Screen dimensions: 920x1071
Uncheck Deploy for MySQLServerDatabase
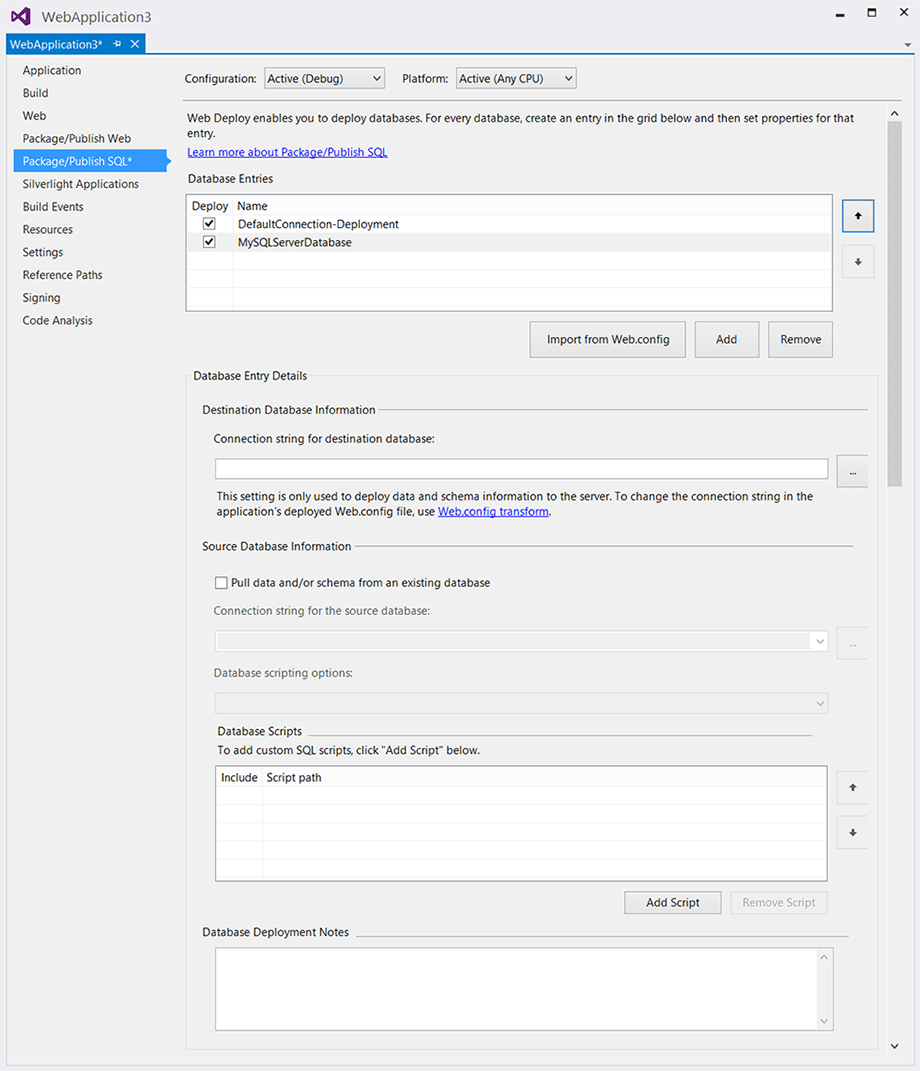coord(209,242)
